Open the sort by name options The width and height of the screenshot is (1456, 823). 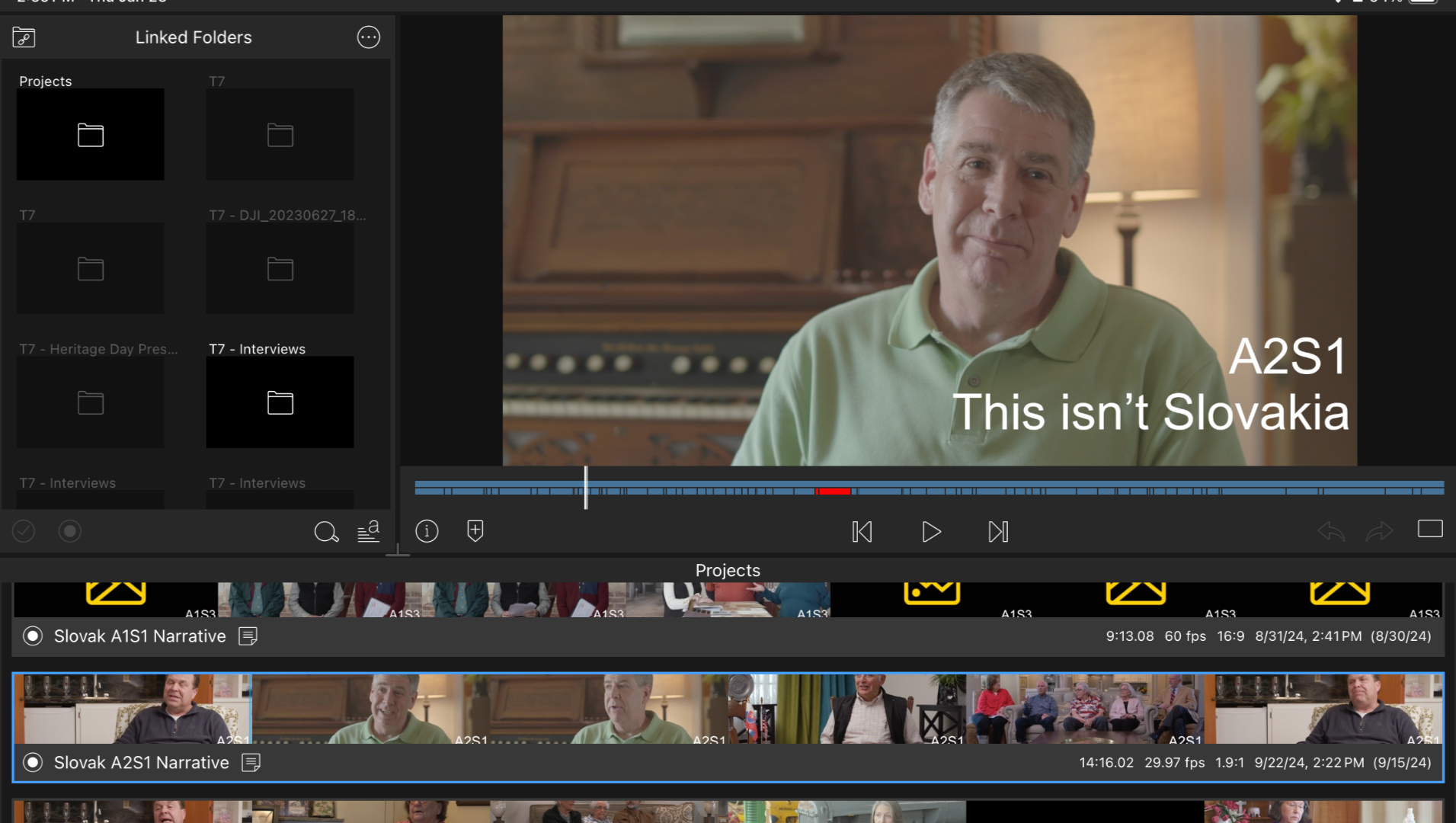pos(369,532)
